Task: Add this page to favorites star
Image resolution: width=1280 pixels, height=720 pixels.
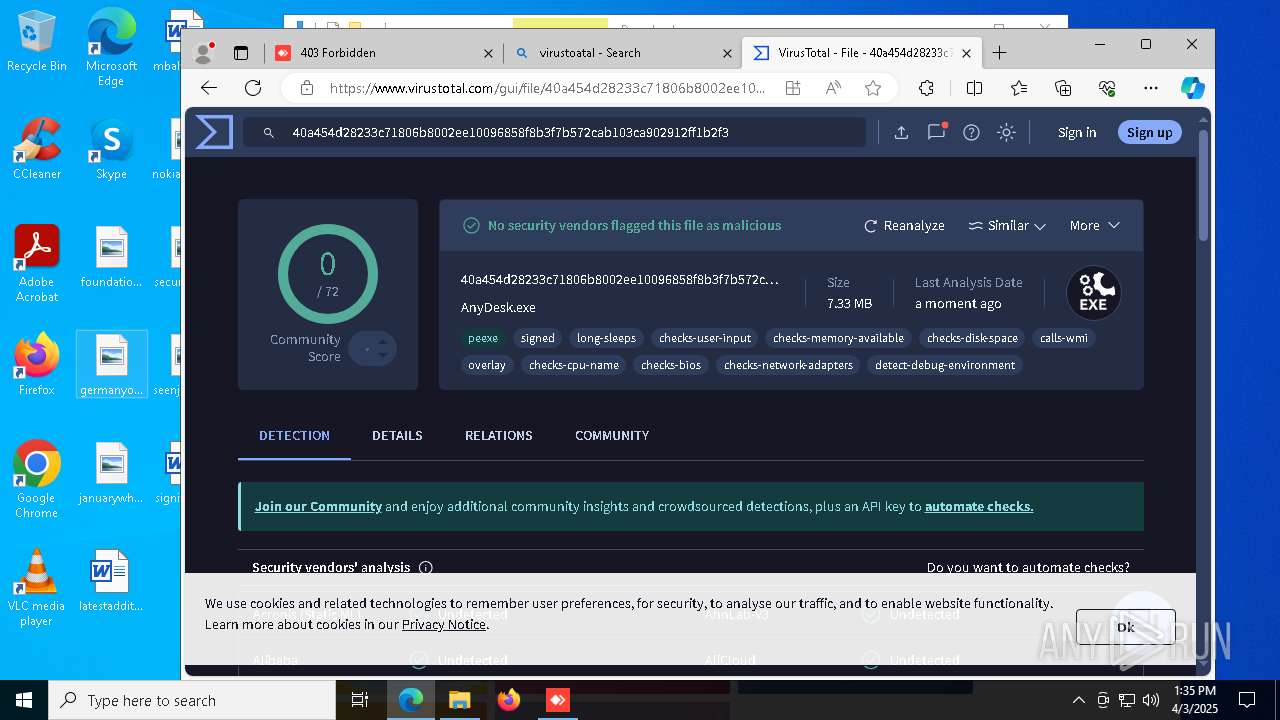Action: click(x=873, y=88)
